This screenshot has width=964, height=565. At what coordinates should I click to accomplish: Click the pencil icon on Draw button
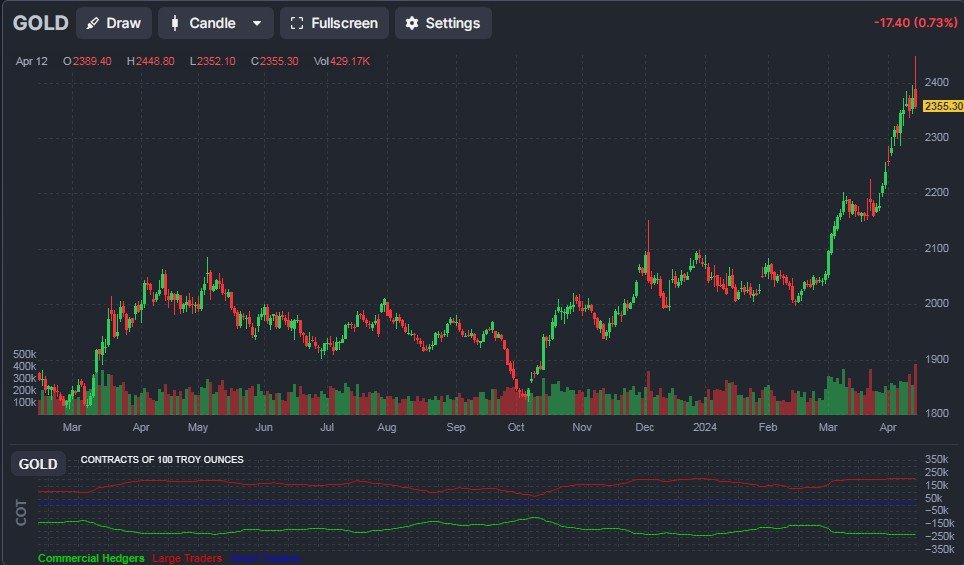pyautogui.click(x=93, y=23)
